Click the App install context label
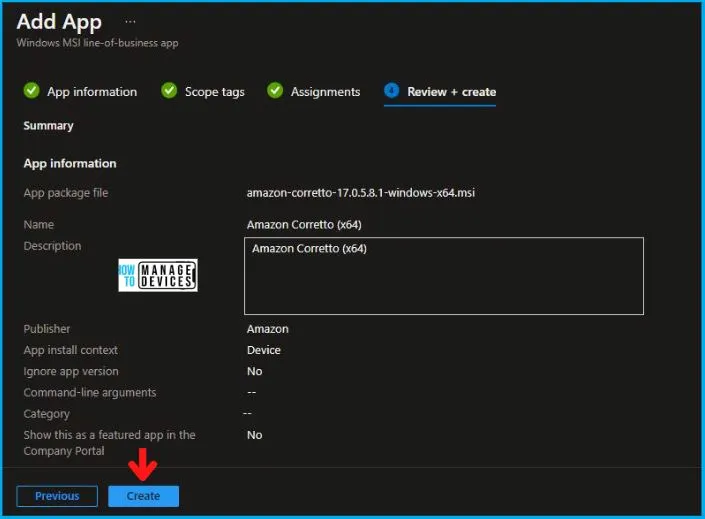 [71, 350]
